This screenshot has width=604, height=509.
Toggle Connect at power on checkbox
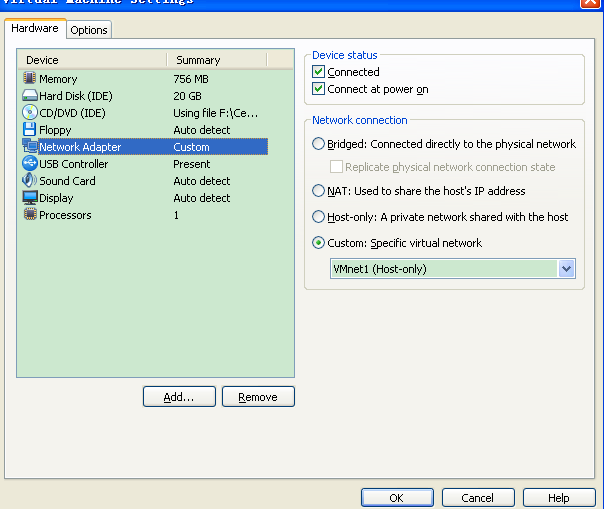(x=318, y=89)
